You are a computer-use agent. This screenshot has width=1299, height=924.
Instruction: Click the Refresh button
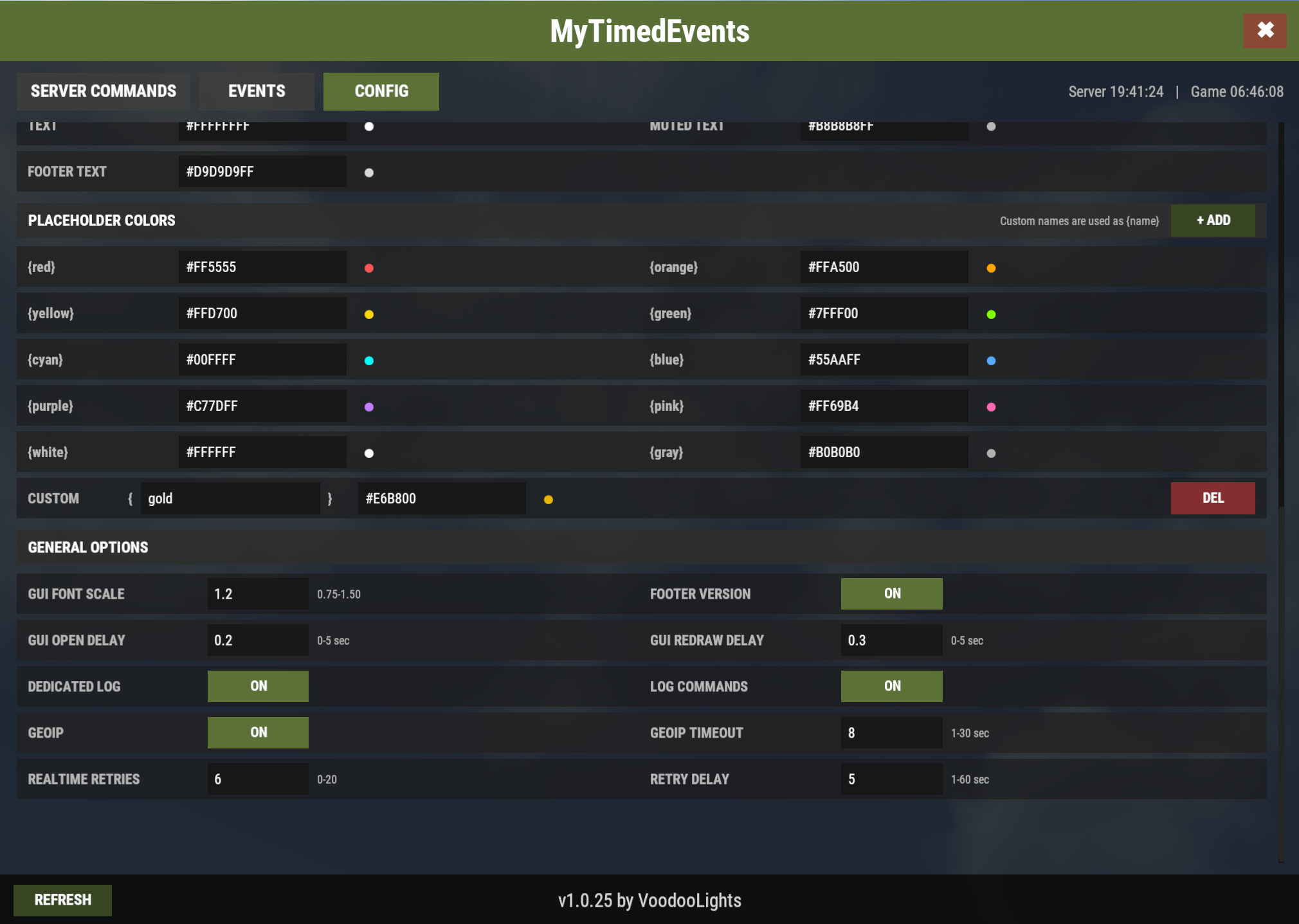[x=62, y=900]
